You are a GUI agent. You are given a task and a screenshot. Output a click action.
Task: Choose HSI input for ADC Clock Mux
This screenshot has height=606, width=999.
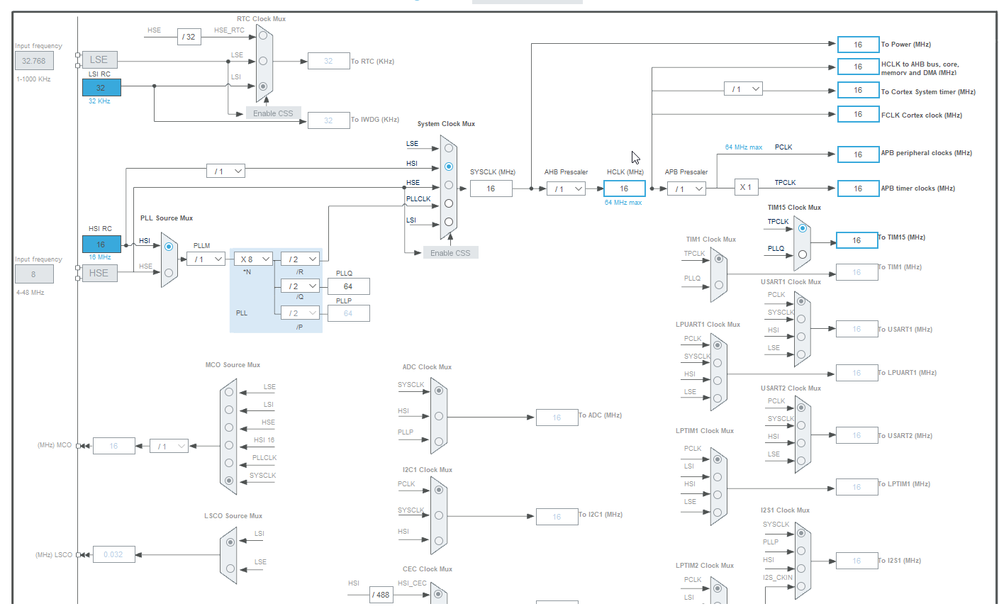(438, 416)
